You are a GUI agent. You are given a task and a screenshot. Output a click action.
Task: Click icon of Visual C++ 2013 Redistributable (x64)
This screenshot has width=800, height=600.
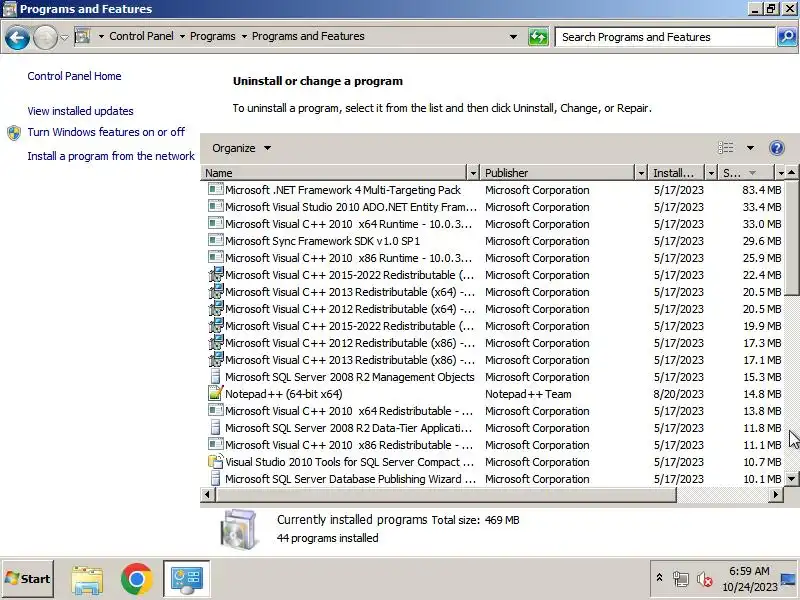(216, 292)
